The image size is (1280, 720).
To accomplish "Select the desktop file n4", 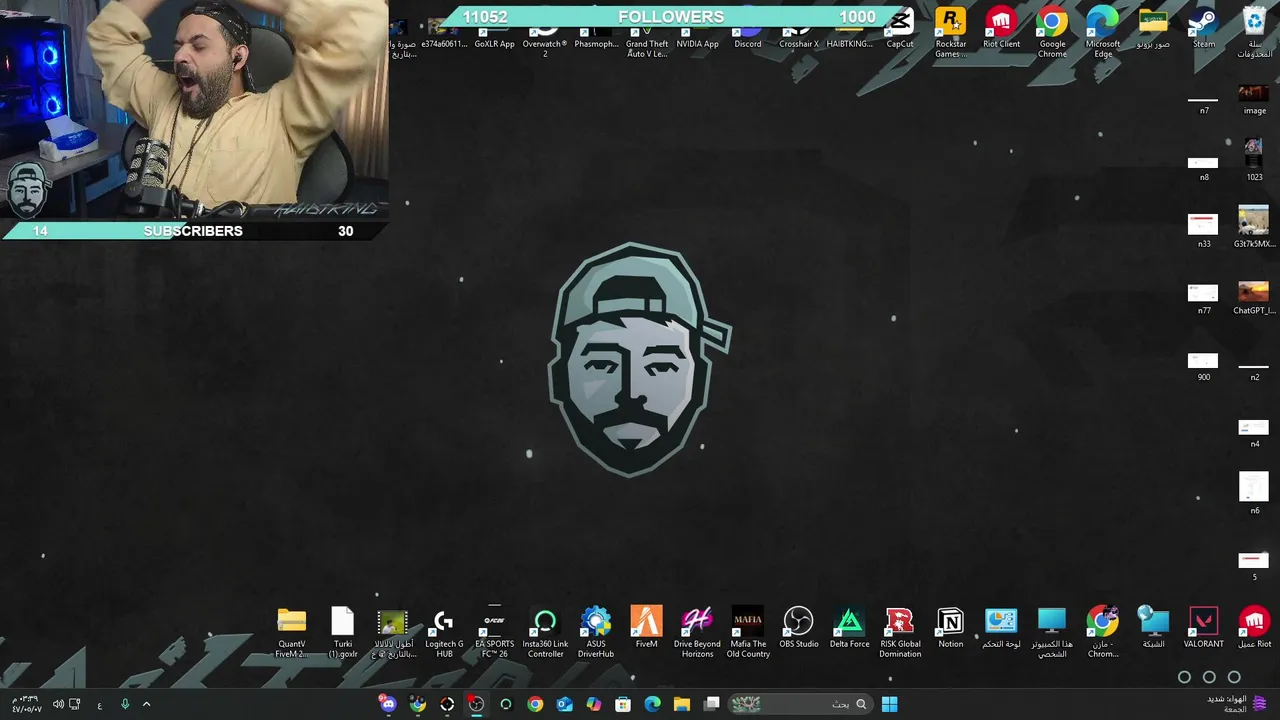I will tap(1254, 433).
